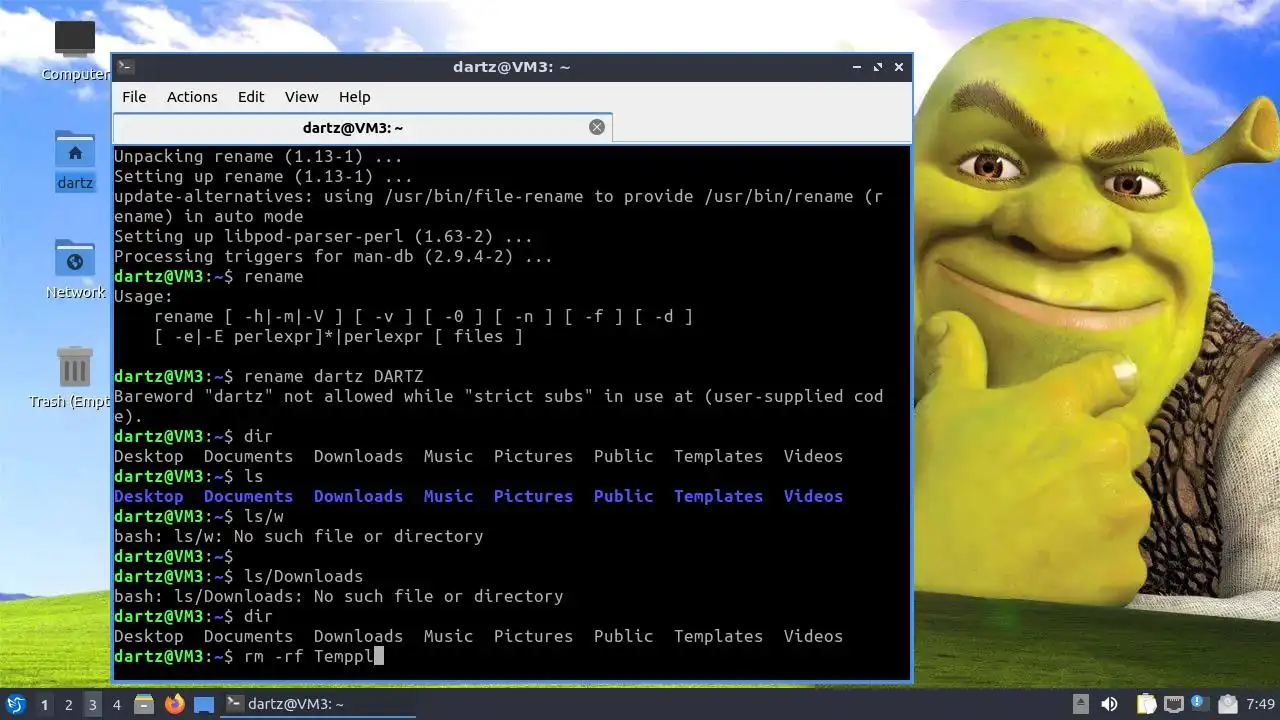This screenshot has width=1280, height=720.
Task: Click the blue 'Pictures' entry in ls output
Action: 533,496
